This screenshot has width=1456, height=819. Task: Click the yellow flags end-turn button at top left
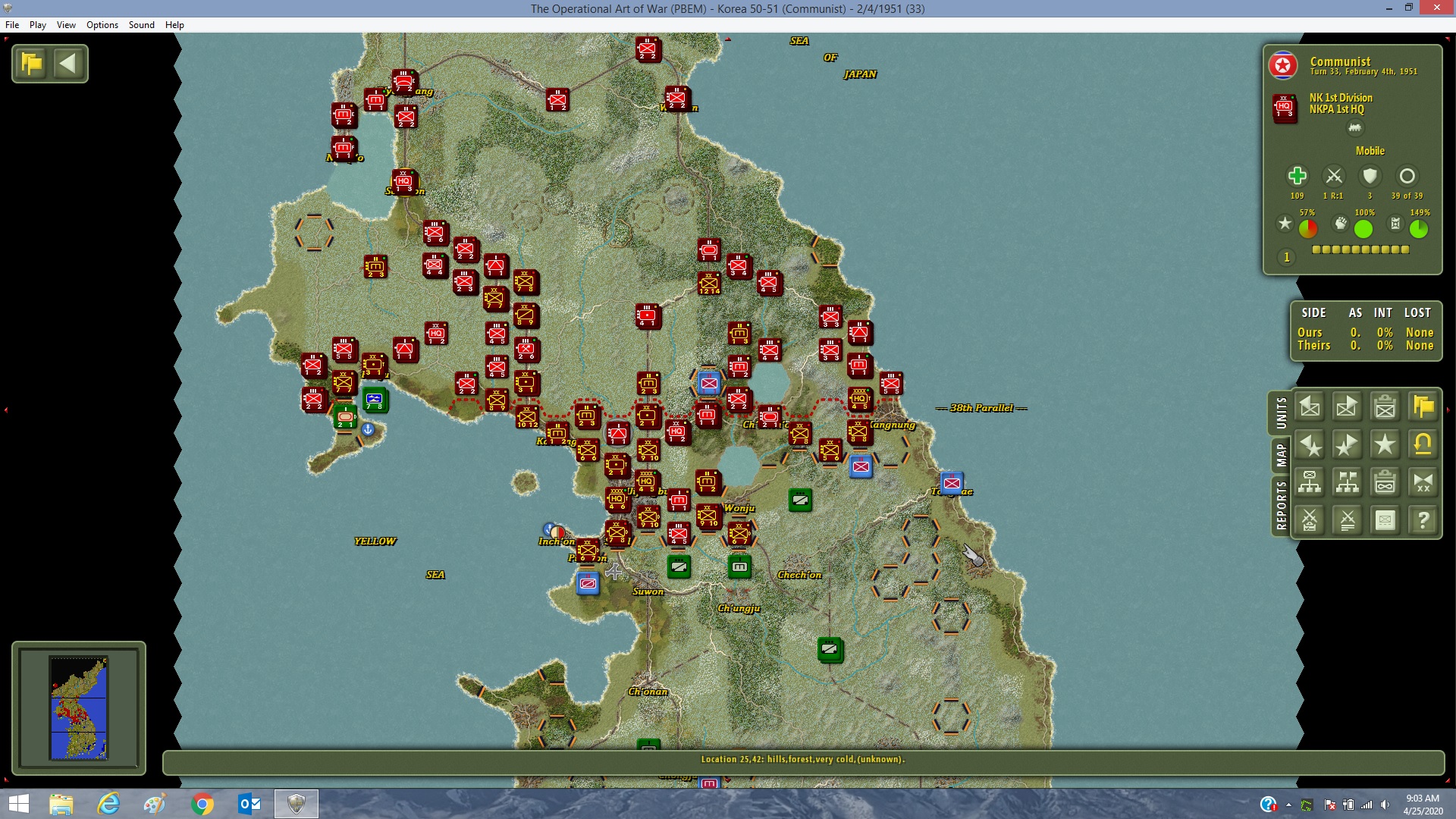pos(32,63)
